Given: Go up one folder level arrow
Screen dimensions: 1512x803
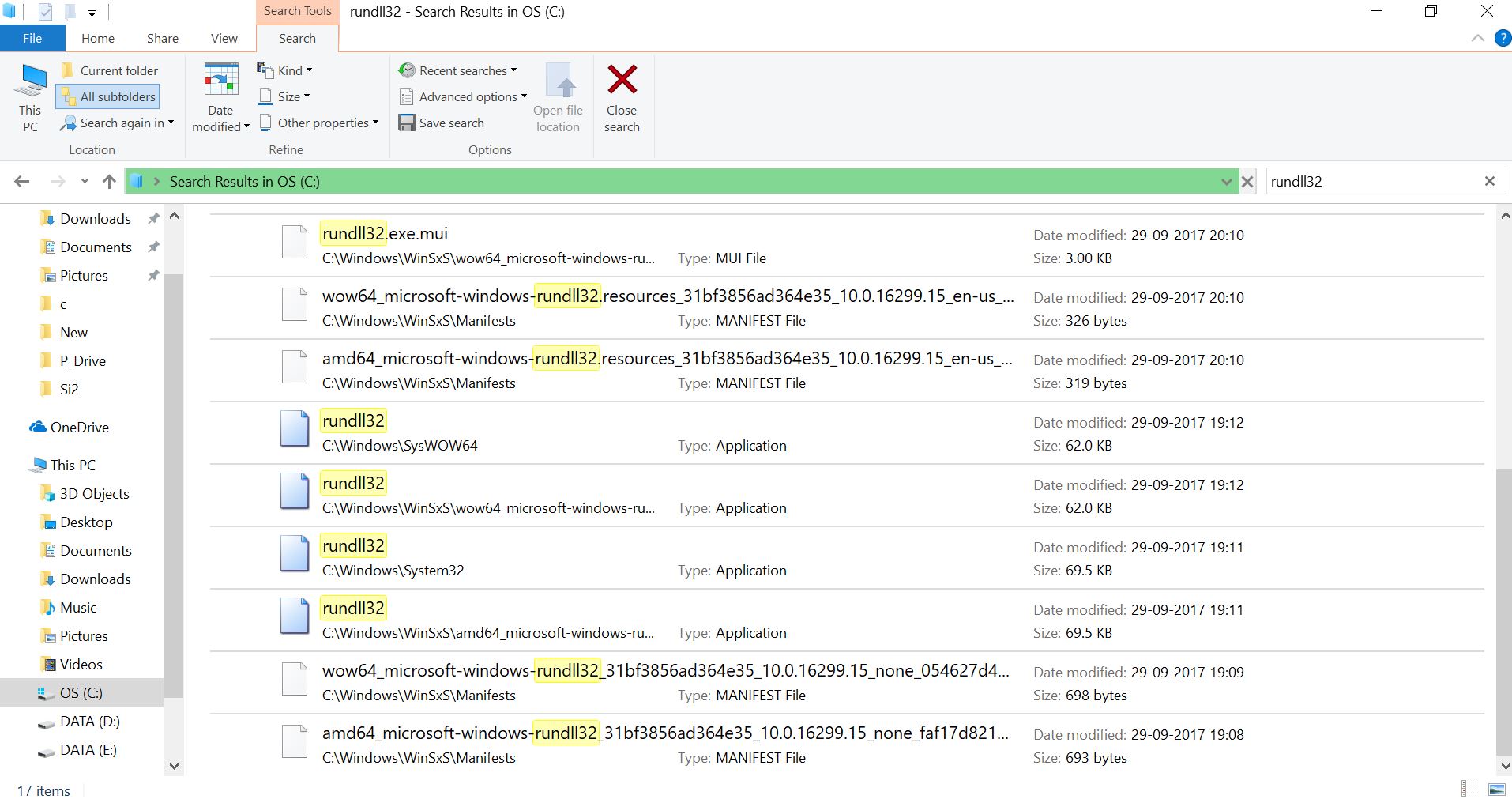Looking at the screenshot, I should (x=109, y=181).
